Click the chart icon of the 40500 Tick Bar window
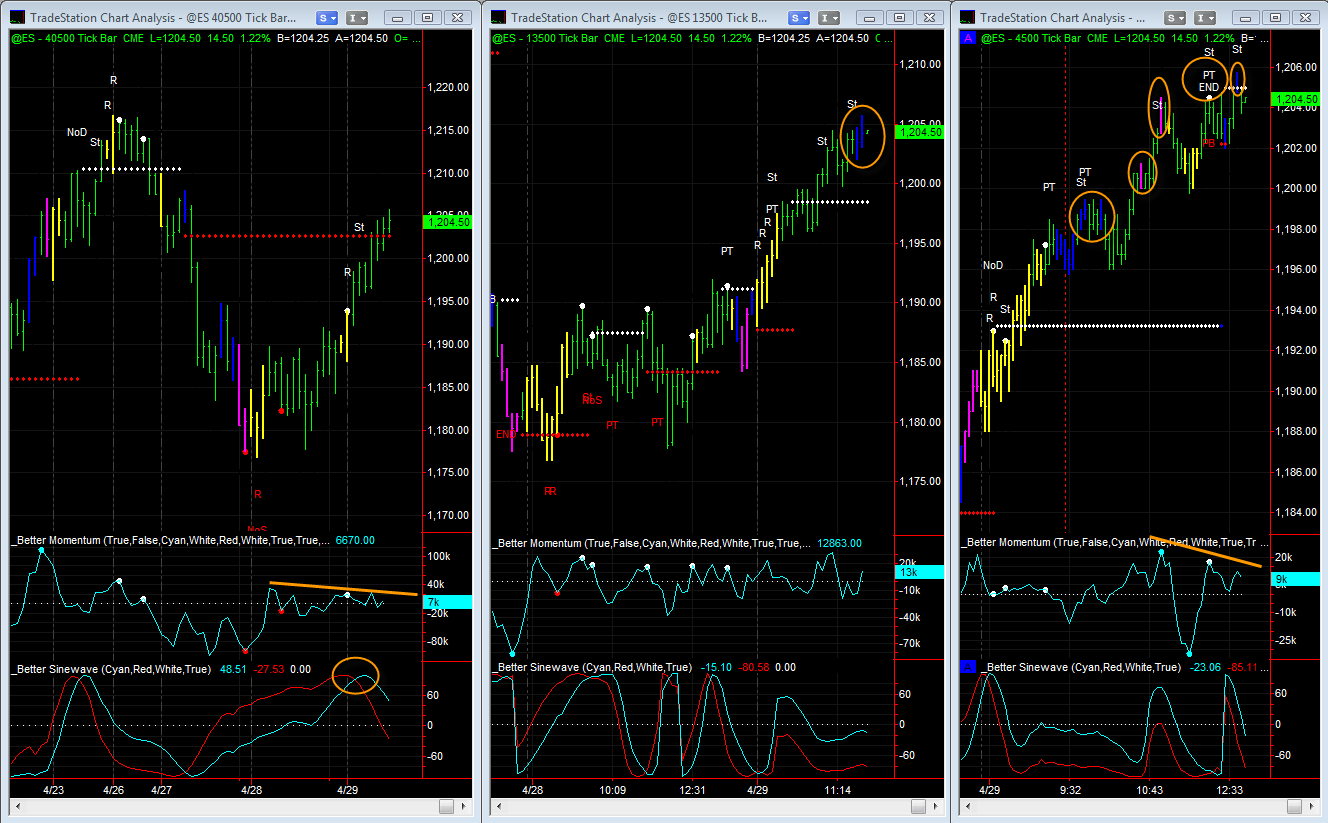This screenshot has width=1328, height=823. tap(18, 17)
